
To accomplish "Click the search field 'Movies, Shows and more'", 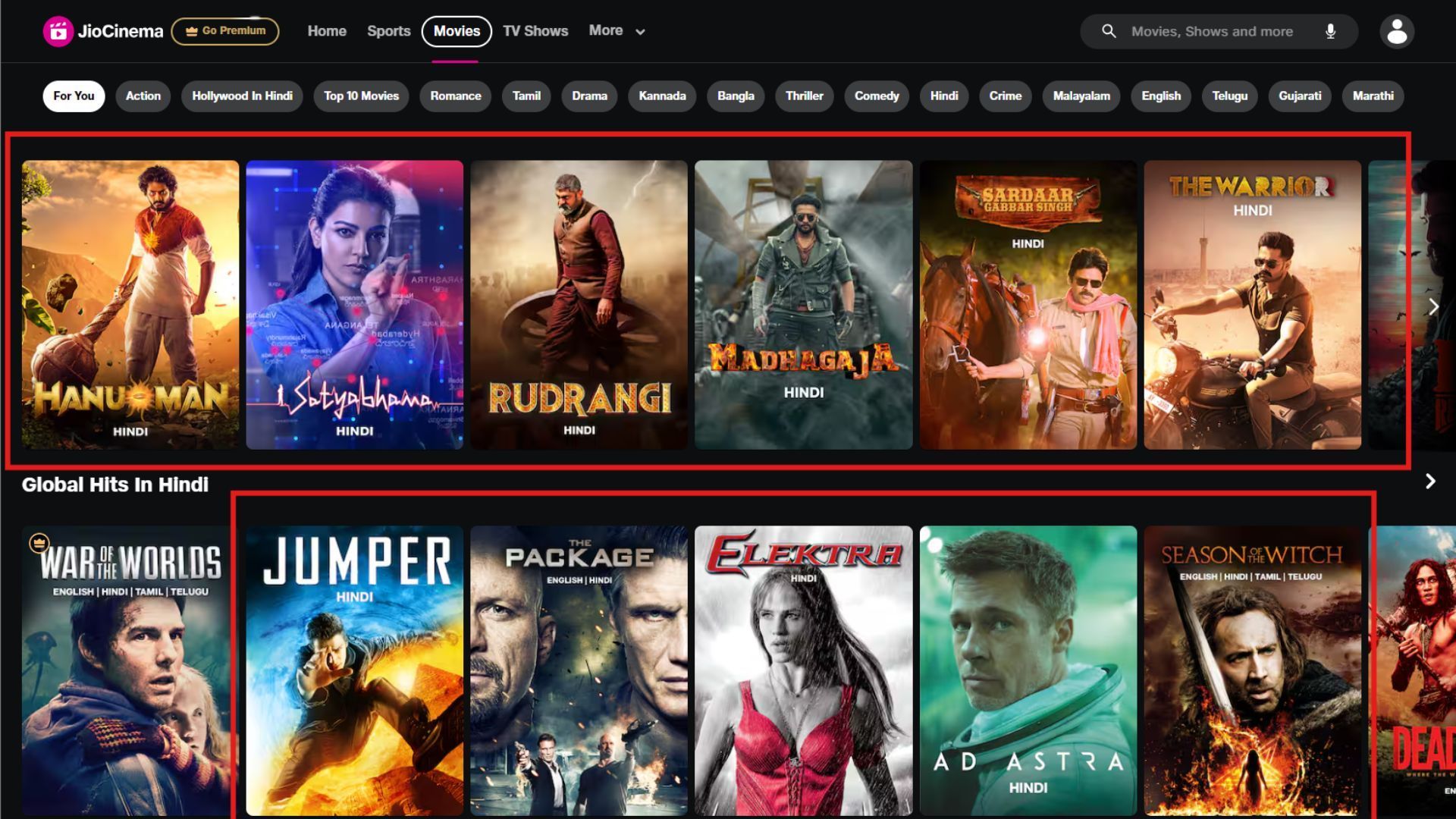I will pyautogui.click(x=1219, y=31).
